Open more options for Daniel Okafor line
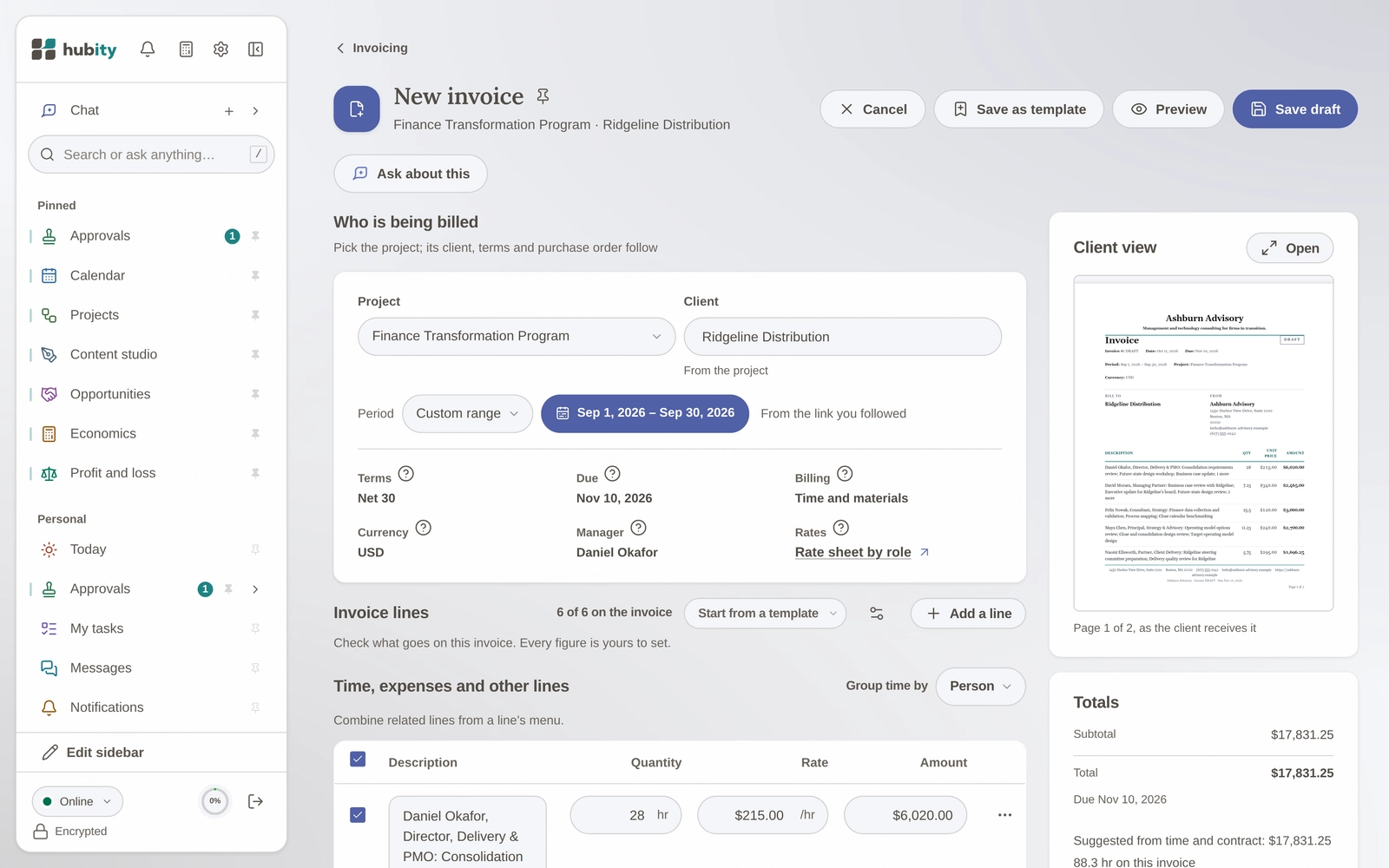The image size is (1389, 868). (1005, 815)
